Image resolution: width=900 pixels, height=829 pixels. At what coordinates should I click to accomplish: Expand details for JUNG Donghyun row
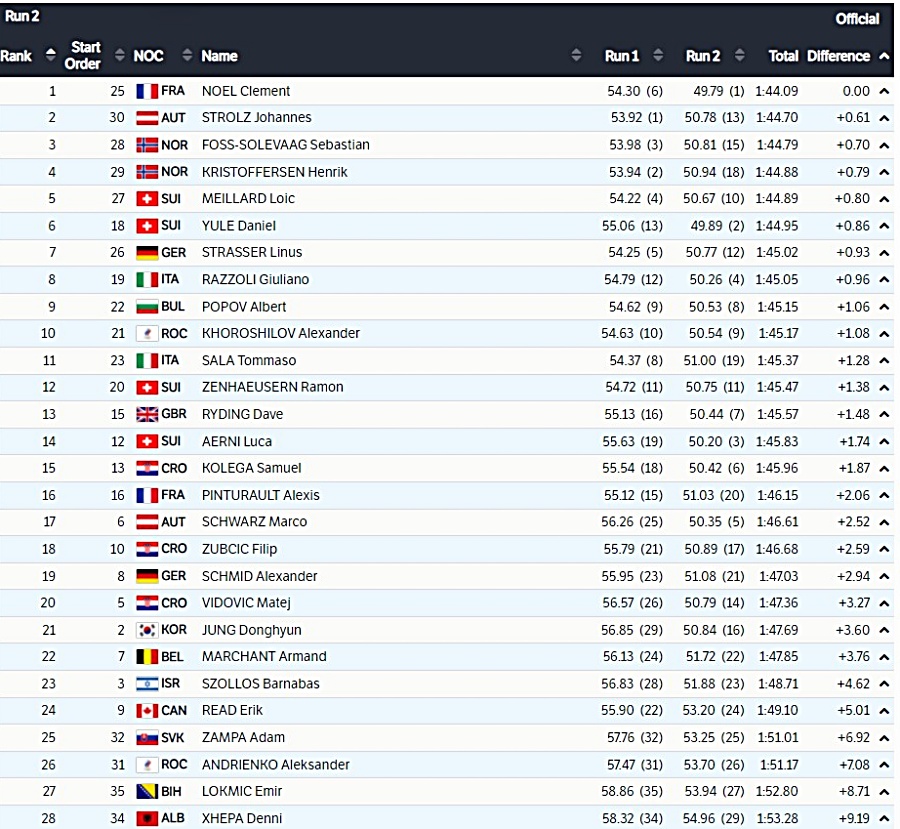pyautogui.click(x=885, y=630)
